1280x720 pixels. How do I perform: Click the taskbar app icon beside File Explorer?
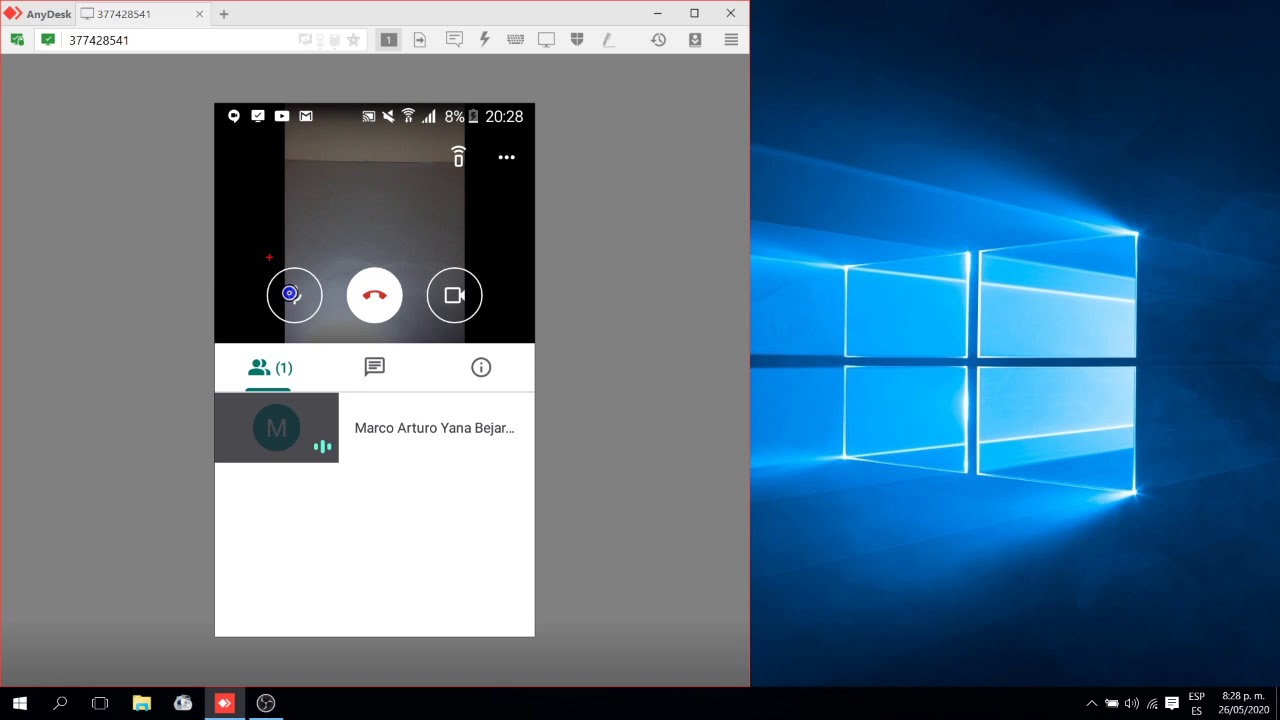(x=183, y=703)
